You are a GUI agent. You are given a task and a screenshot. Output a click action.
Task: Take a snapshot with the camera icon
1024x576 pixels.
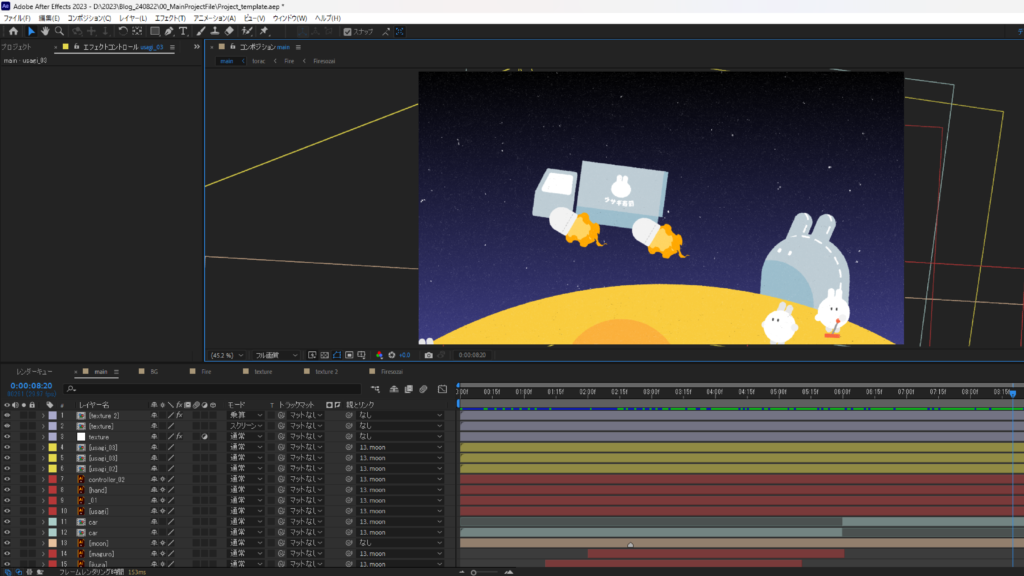[428, 355]
